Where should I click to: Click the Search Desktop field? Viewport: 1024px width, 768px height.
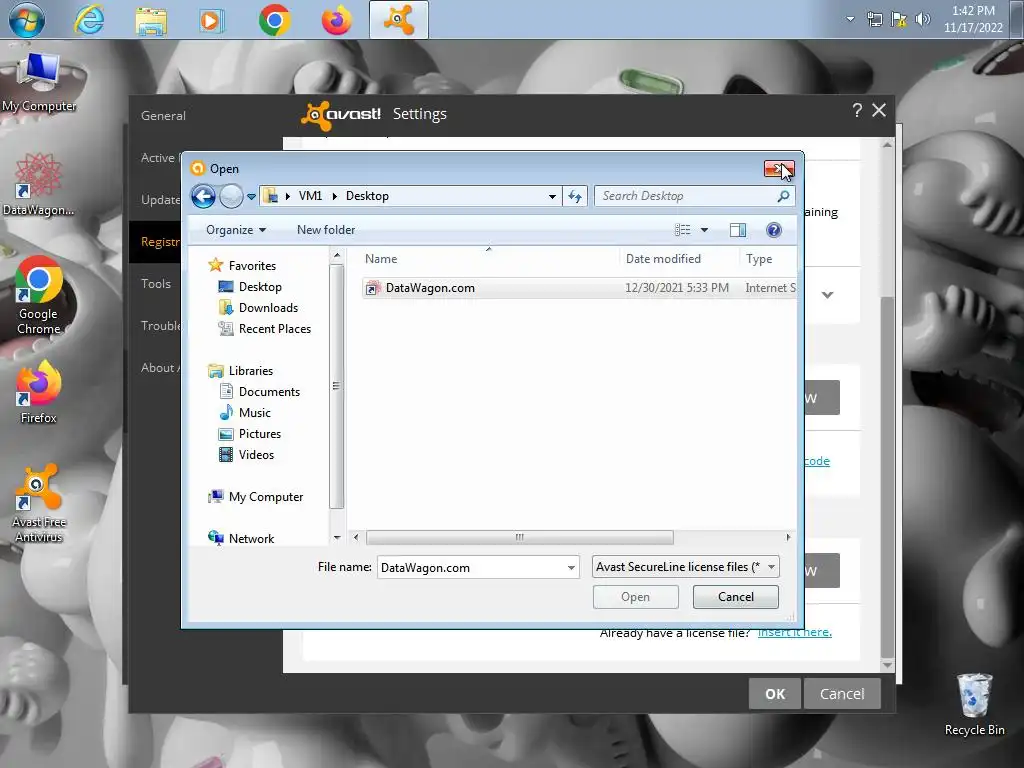tap(686, 196)
